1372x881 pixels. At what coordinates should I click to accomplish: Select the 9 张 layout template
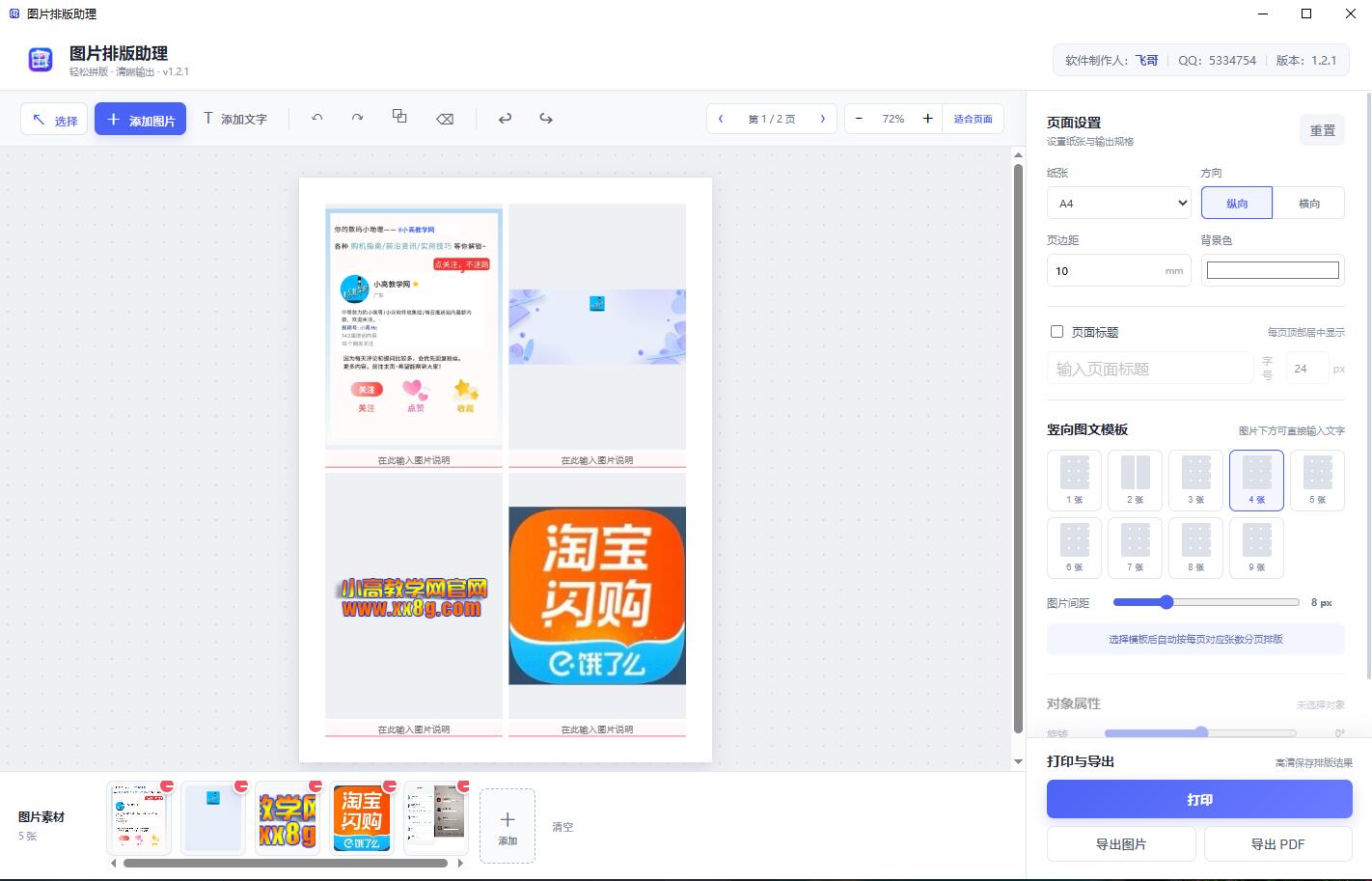1256,547
